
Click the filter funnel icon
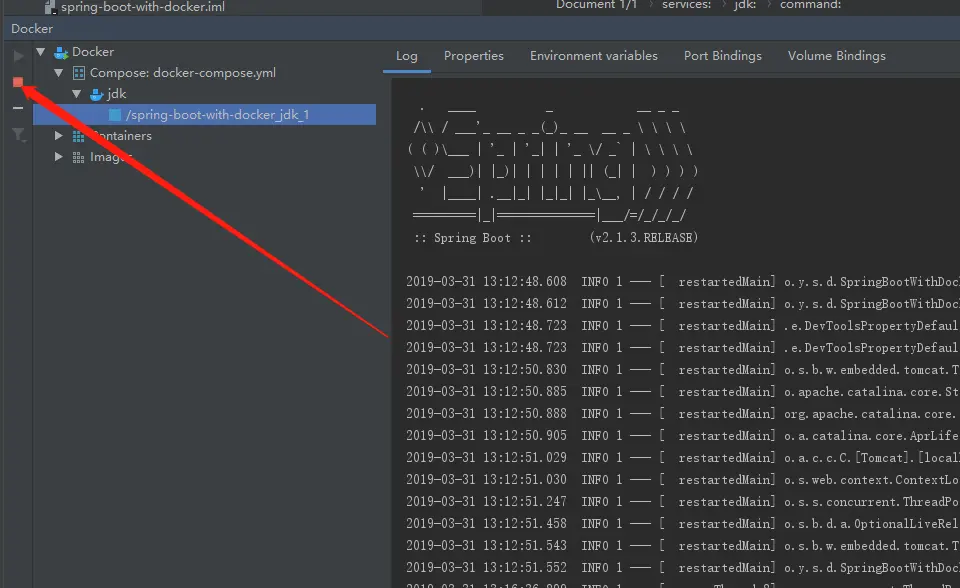(x=19, y=135)
